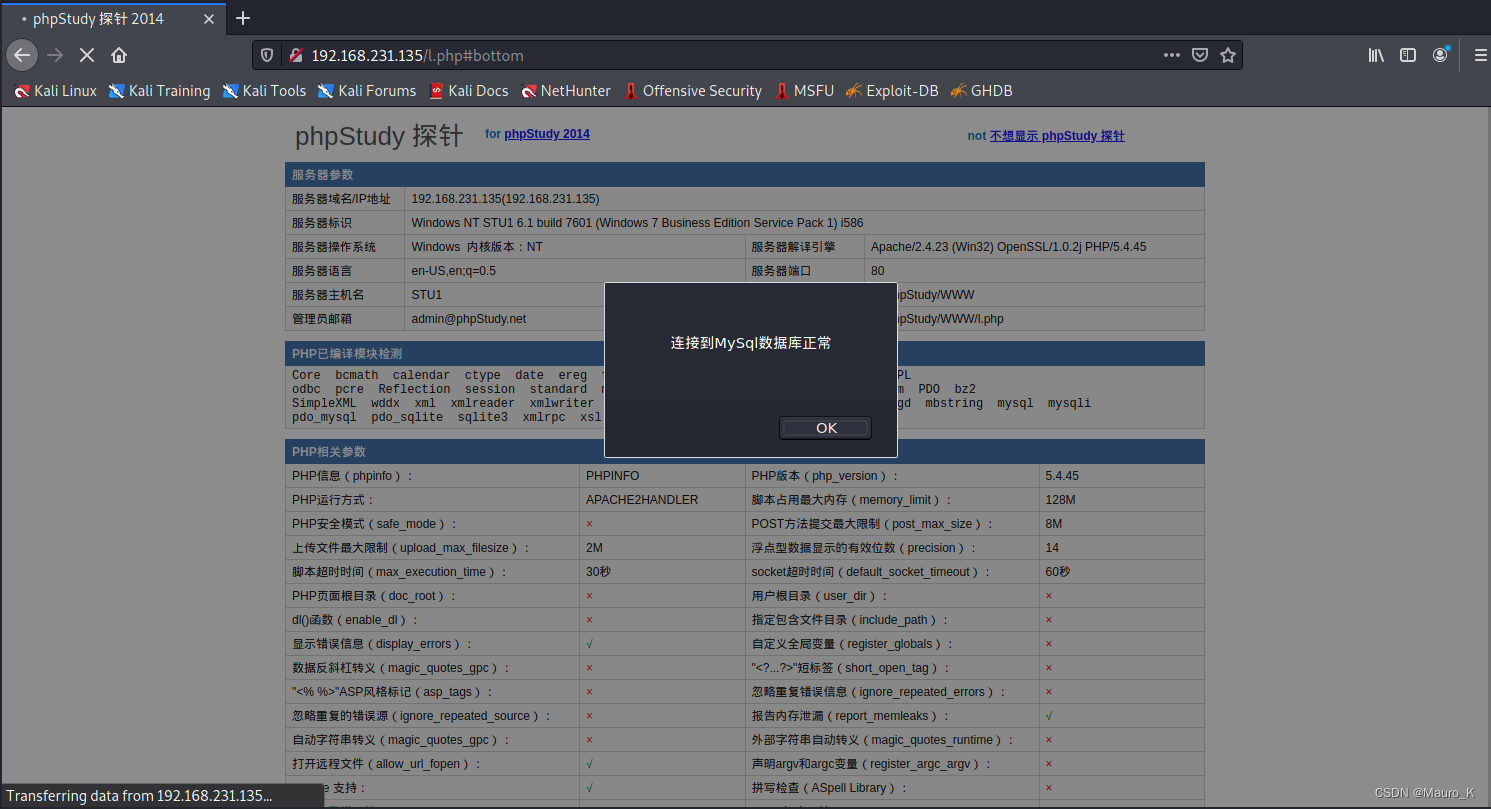Open the Exploit-DB bookmark
Screen dimensions: 1491x809
click(892, 91)
